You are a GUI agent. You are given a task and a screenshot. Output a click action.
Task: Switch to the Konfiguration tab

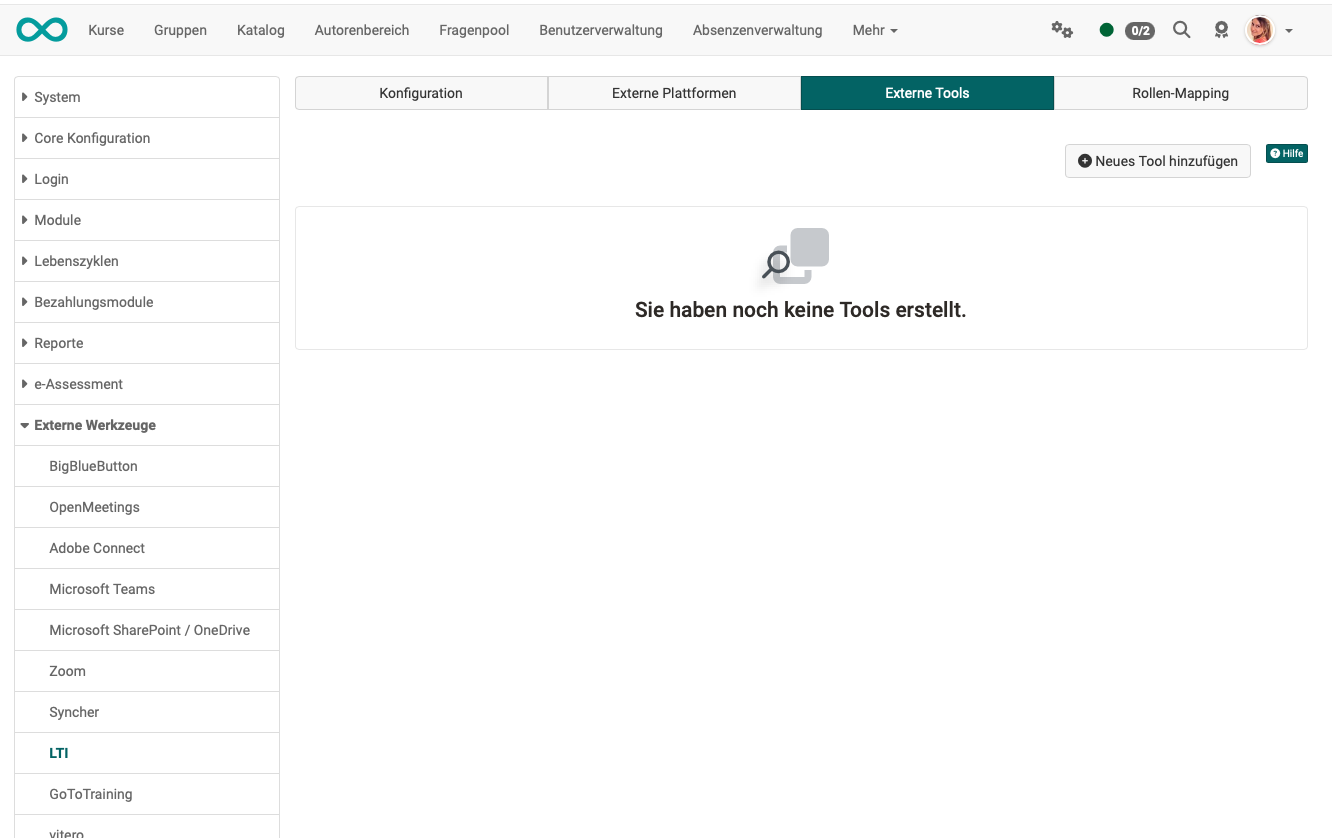pos(421,93)
